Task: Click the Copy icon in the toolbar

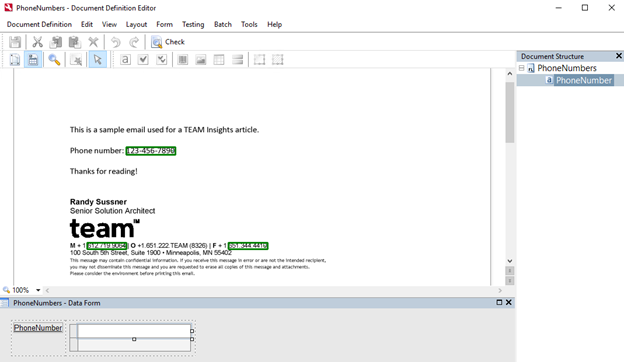Action: (x=56, y=42)
